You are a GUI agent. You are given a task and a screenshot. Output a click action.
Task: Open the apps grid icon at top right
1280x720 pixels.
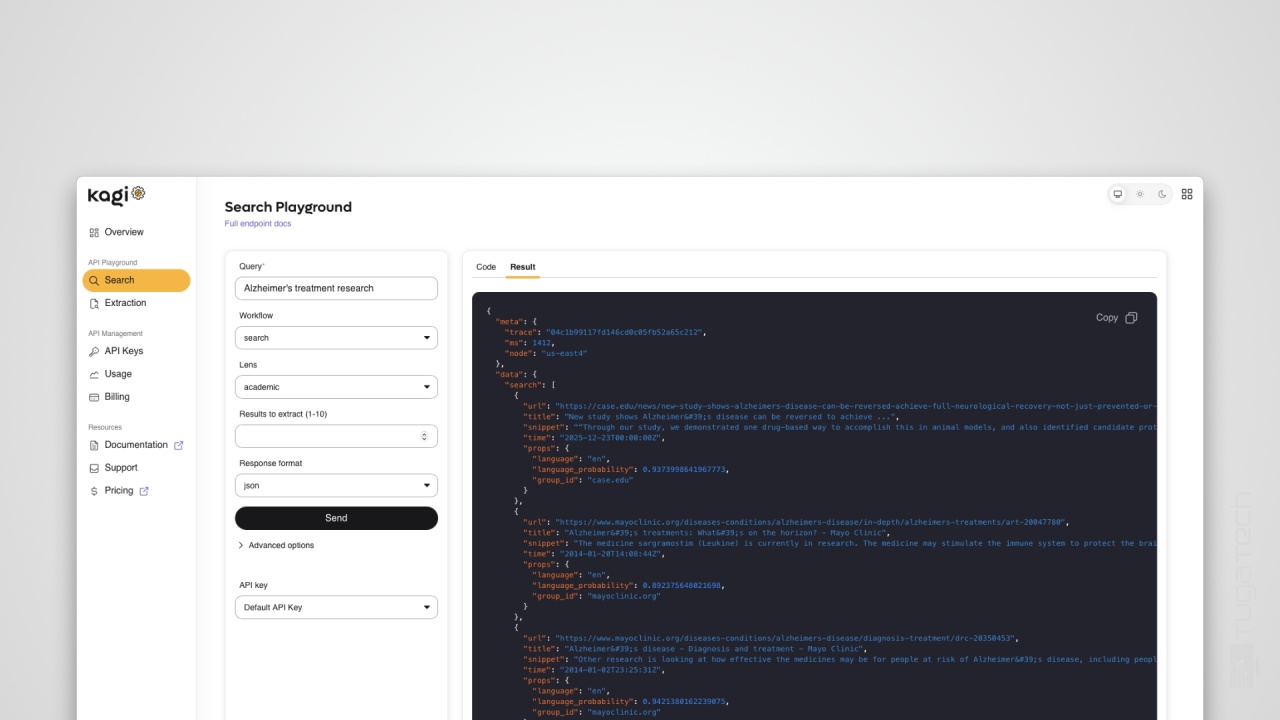pos(1187,194)
